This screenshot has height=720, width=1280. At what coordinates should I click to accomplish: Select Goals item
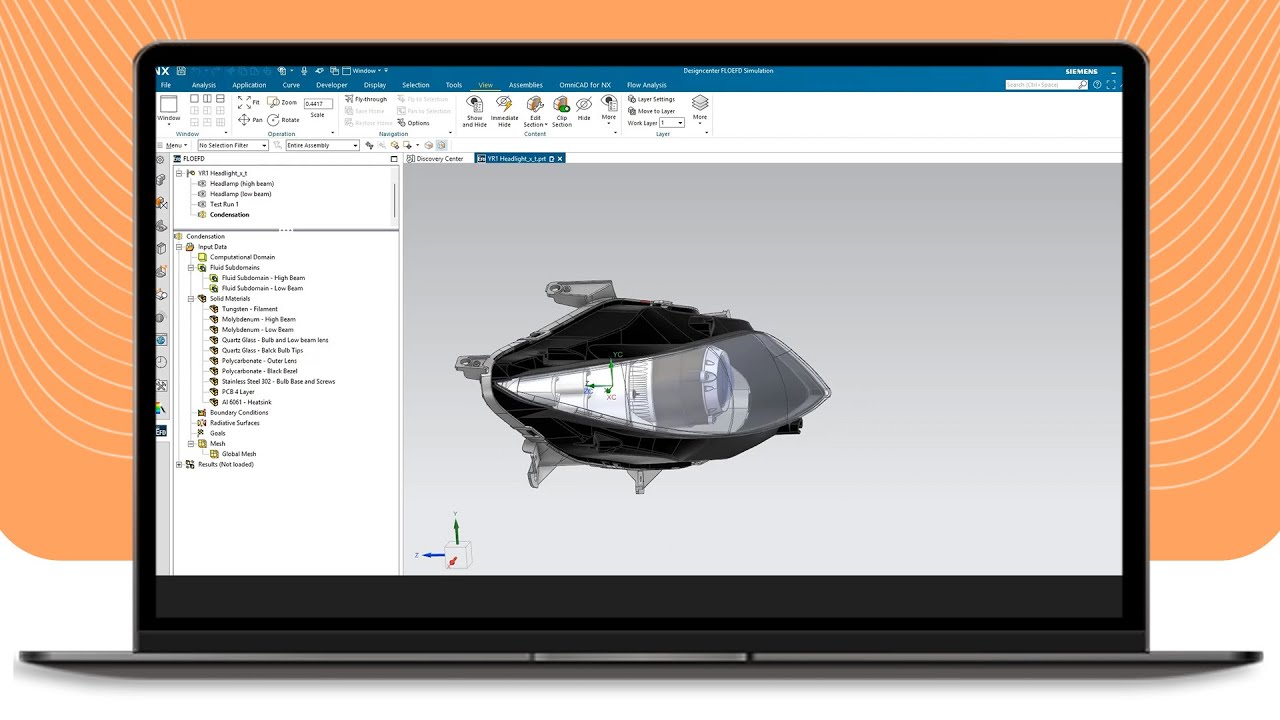[217, 433]
